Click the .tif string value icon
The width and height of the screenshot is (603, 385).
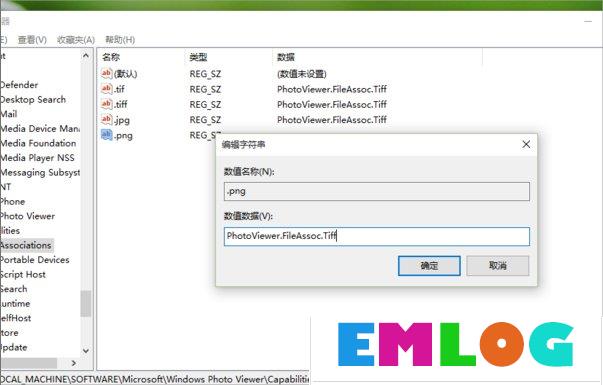point(107,88)
